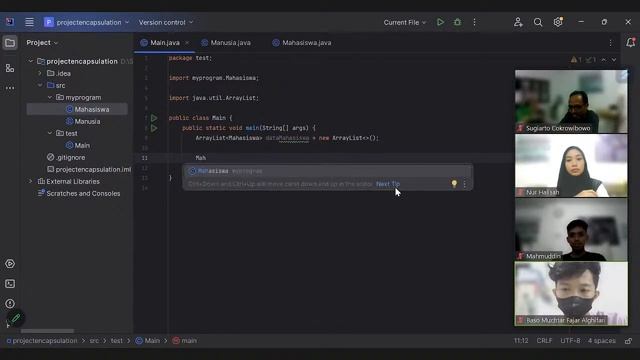Open the Version control dropdown
The image size is (640, 360).
(x=166, y=22)
